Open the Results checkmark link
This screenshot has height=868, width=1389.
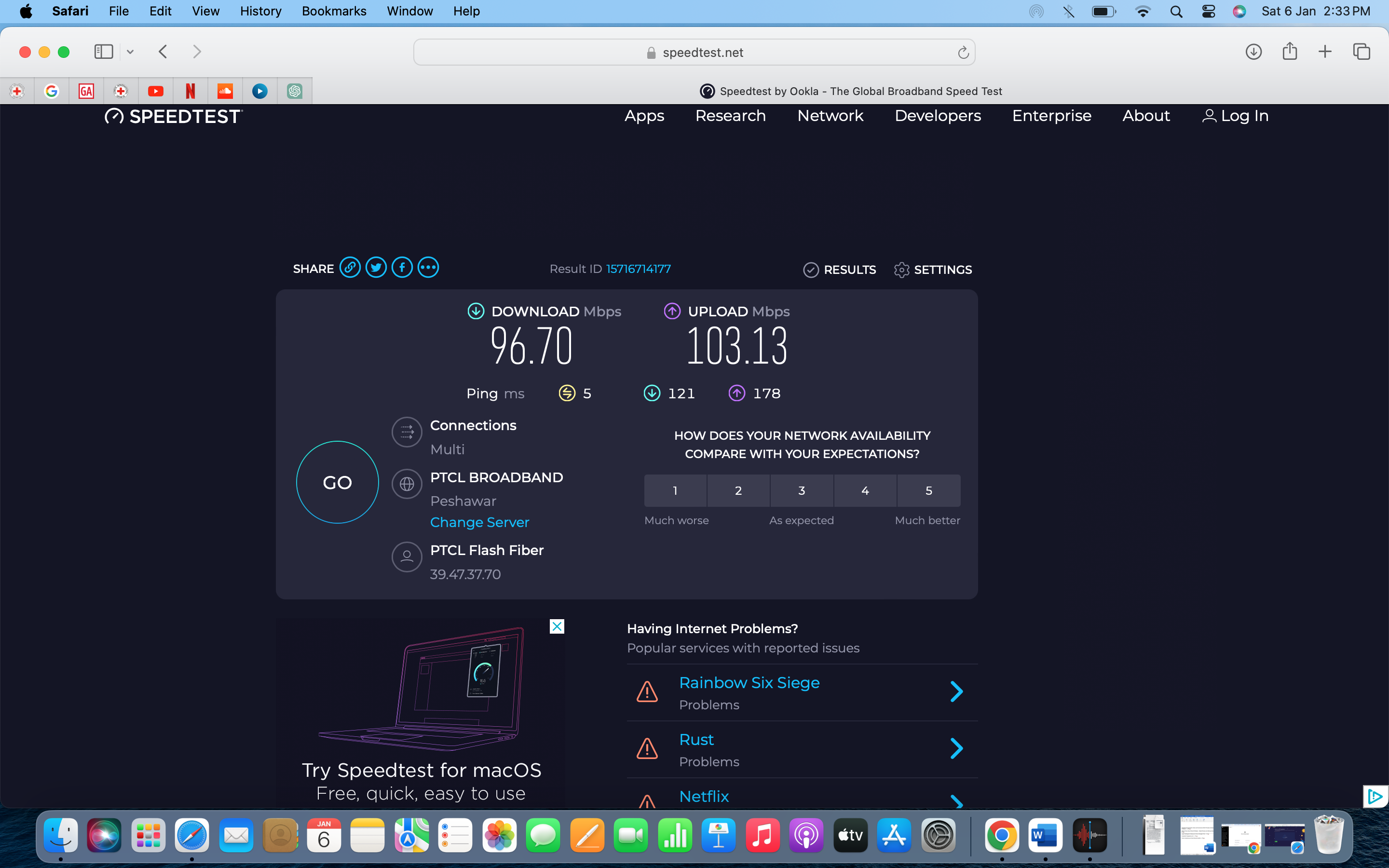pos(840,270)
